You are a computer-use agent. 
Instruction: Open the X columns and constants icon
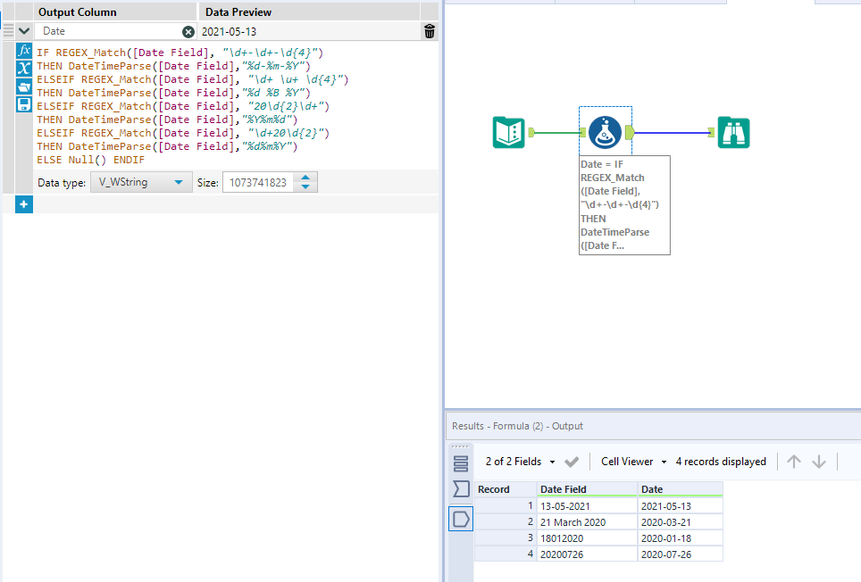click(x=24, y=69)
